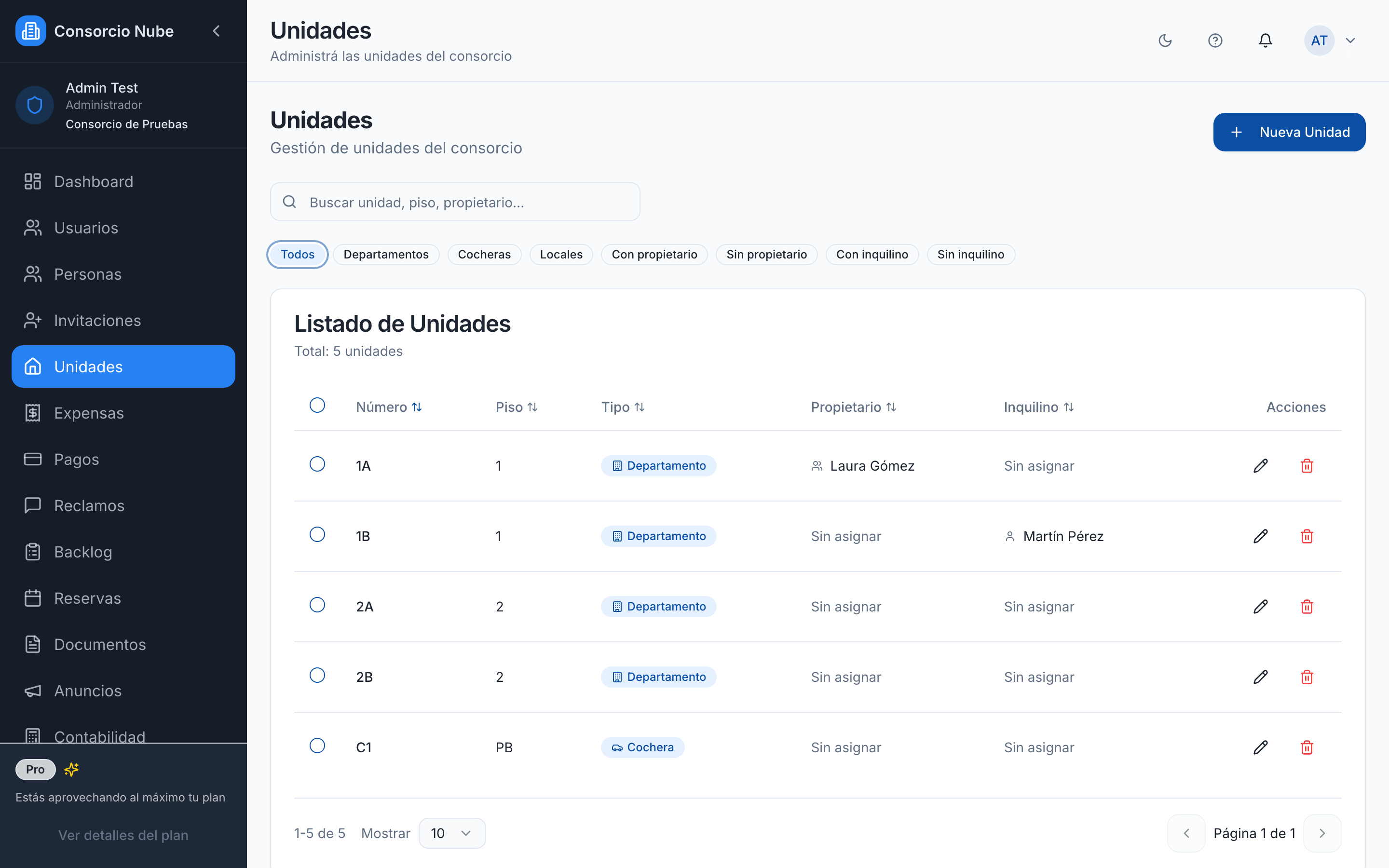Sort table by Propietario column

(854, 407)
